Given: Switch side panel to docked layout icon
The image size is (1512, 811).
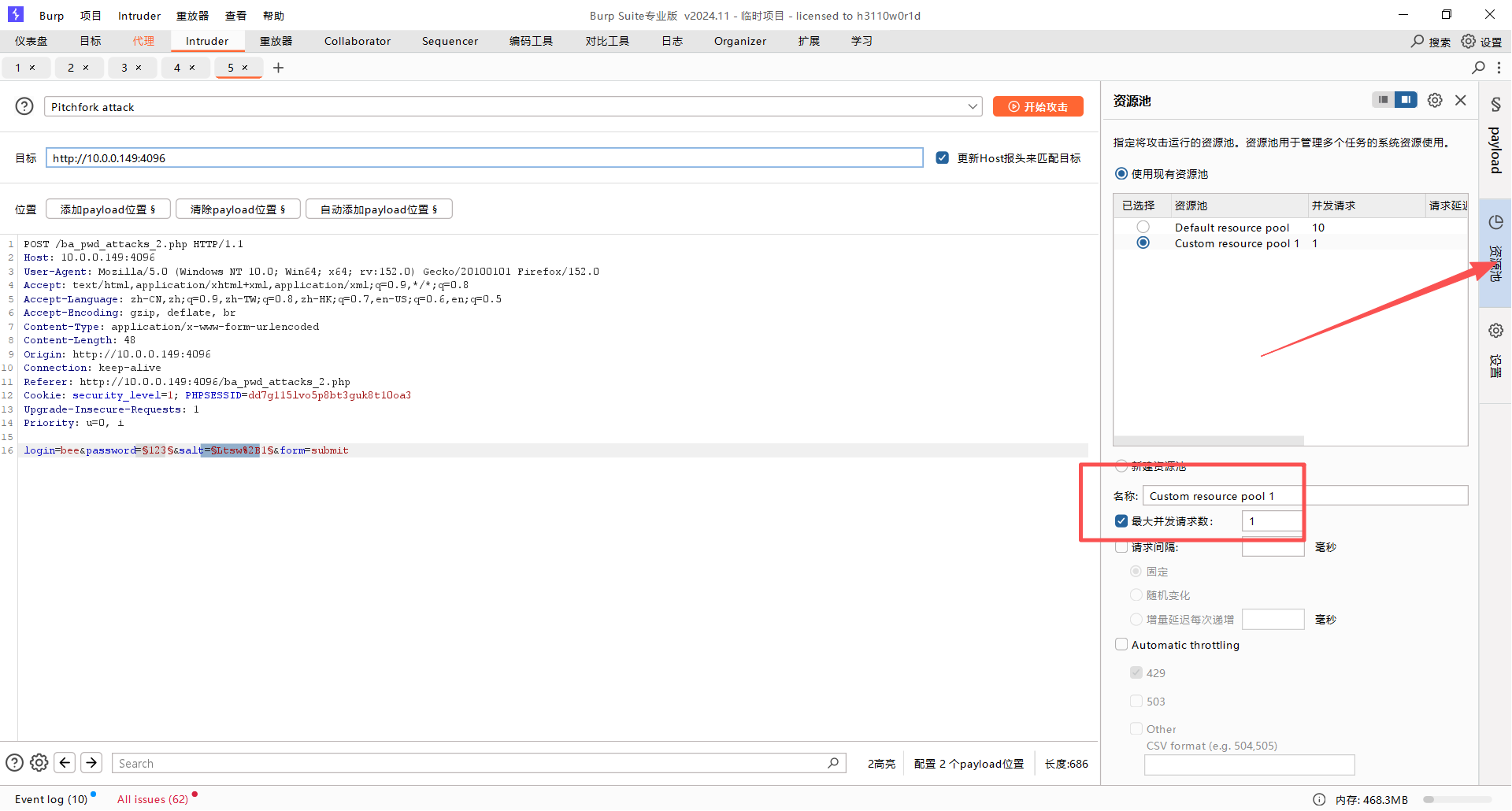Looking at the screenshot, I should click(1406, 100).
